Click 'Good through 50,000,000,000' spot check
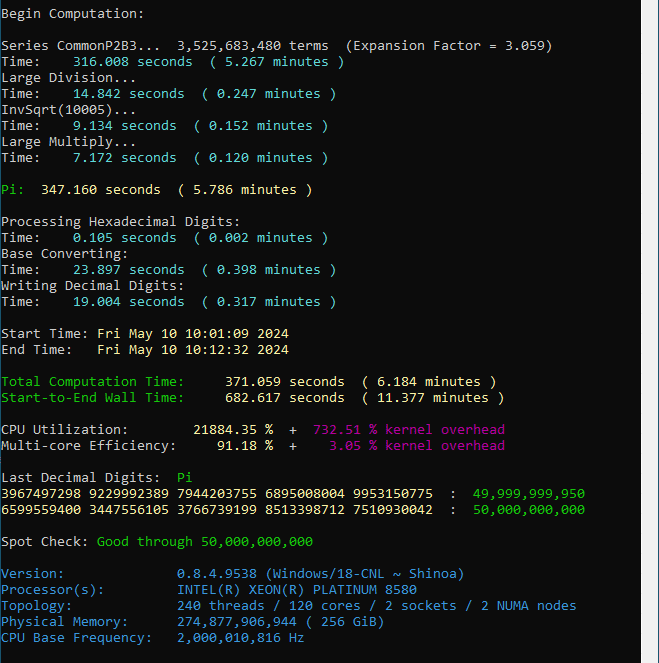This screenshot has width=659, height=663. pyautogui.click(x=205, y=542)
